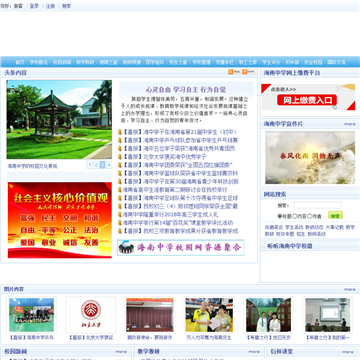
Task: Switch slideshow to page 2
Action: click(x=96, y=165)
